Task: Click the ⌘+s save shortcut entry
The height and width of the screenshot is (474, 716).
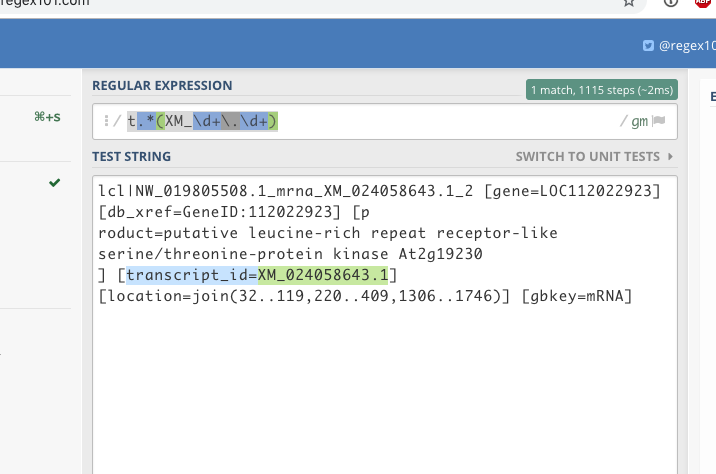Action: pos(47,117)
